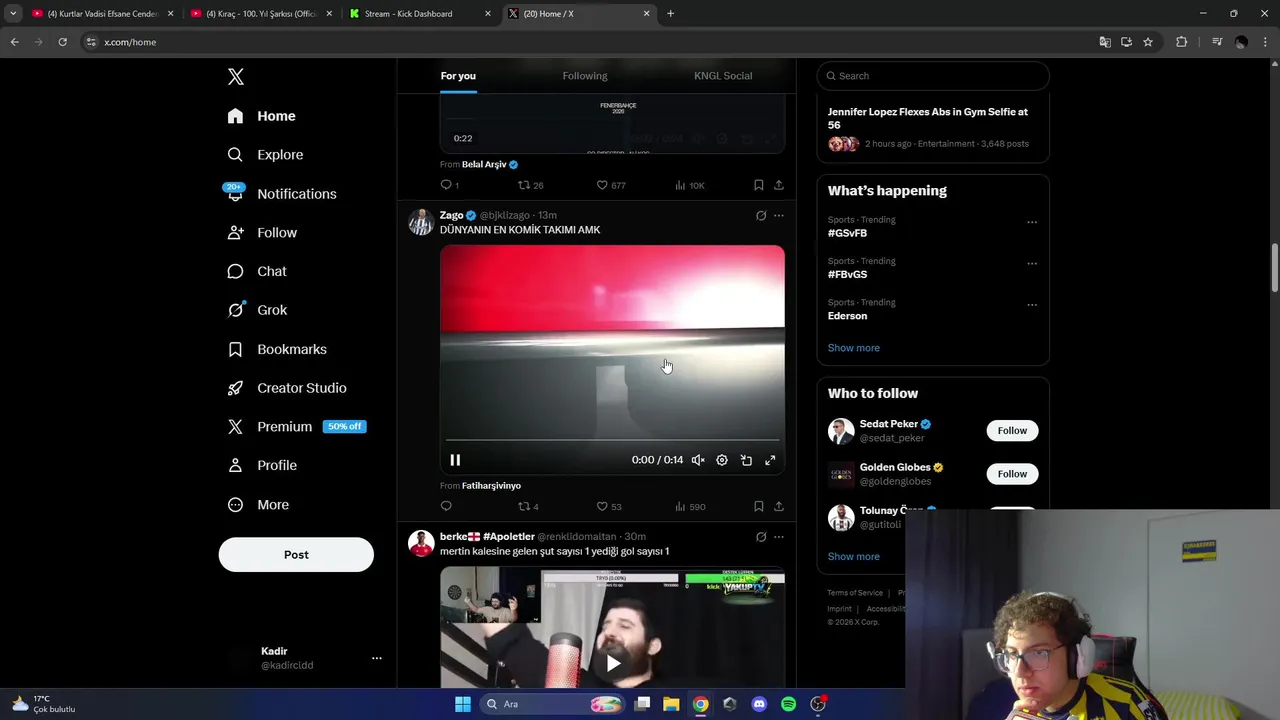1280x720 pixels.
Task: Open more options for #FBvGS trend
Action: click(x=1032, y=264)
